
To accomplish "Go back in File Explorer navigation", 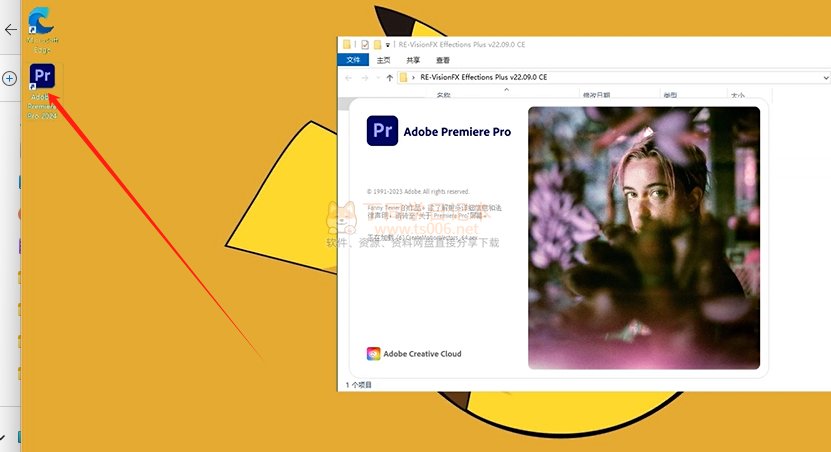I will [x=348, y=77].
